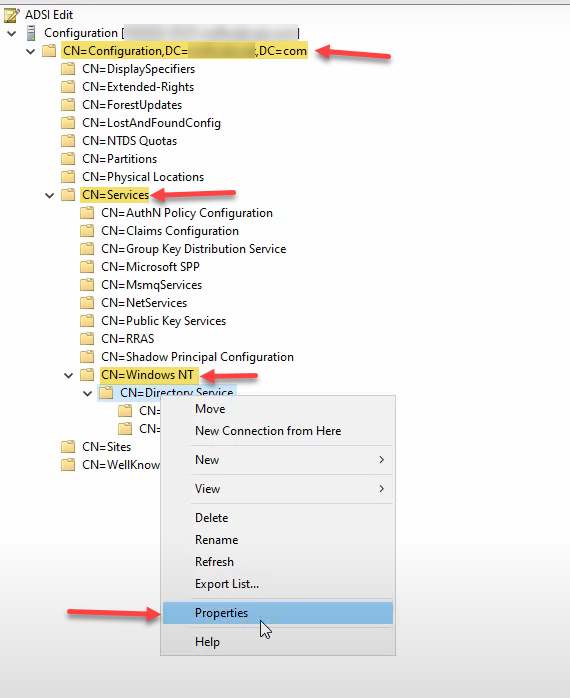Click the CN=Windows NT folder icon
570x698 pixels.
(87, 375)
